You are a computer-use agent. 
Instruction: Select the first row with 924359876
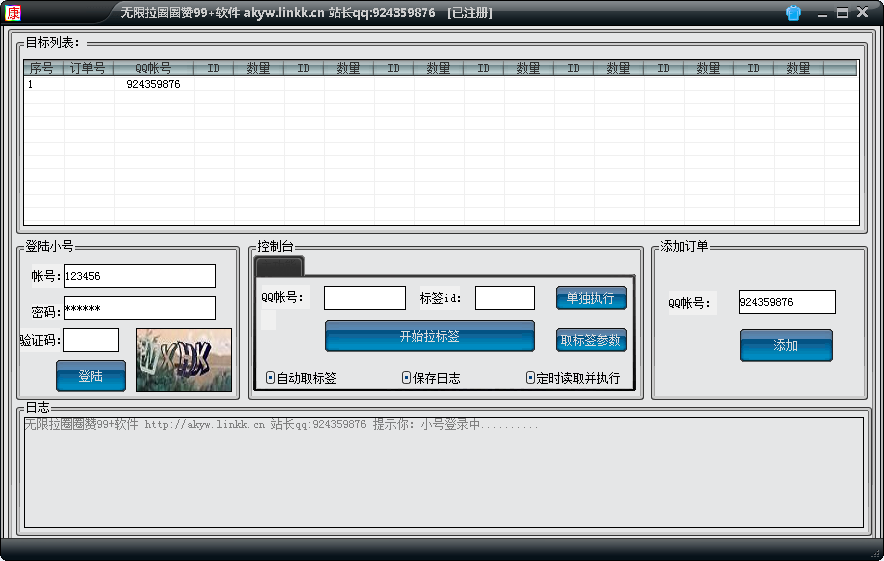[153, 85]
